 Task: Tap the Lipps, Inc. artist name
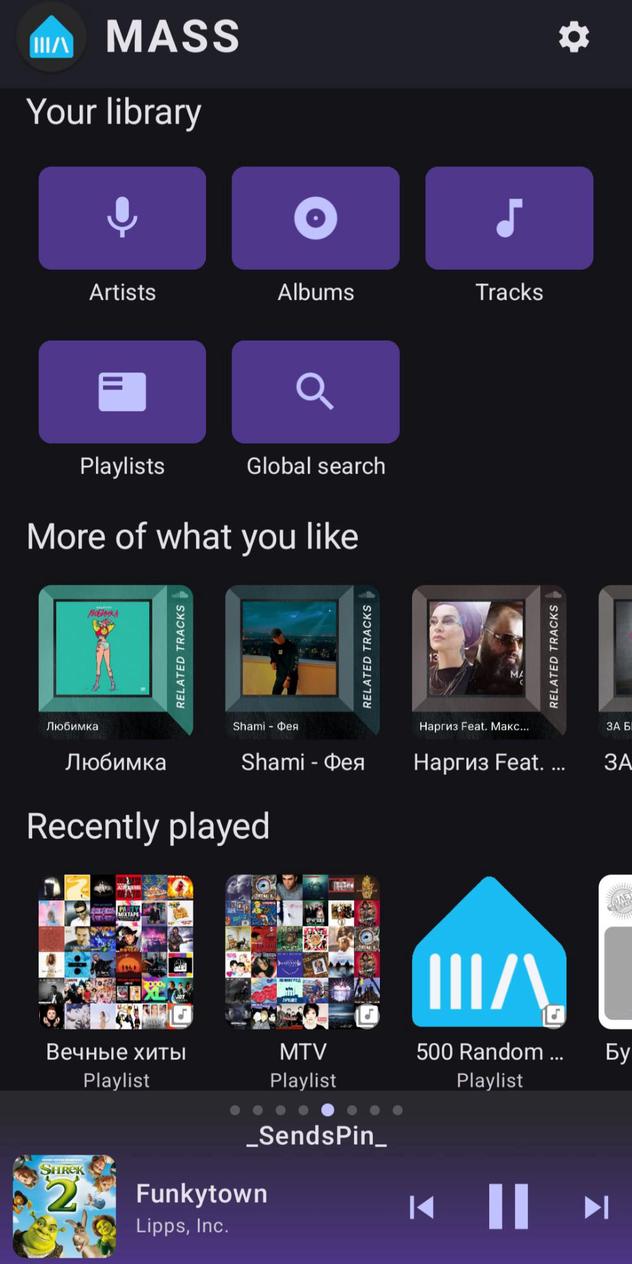(x=182, y=1226)
